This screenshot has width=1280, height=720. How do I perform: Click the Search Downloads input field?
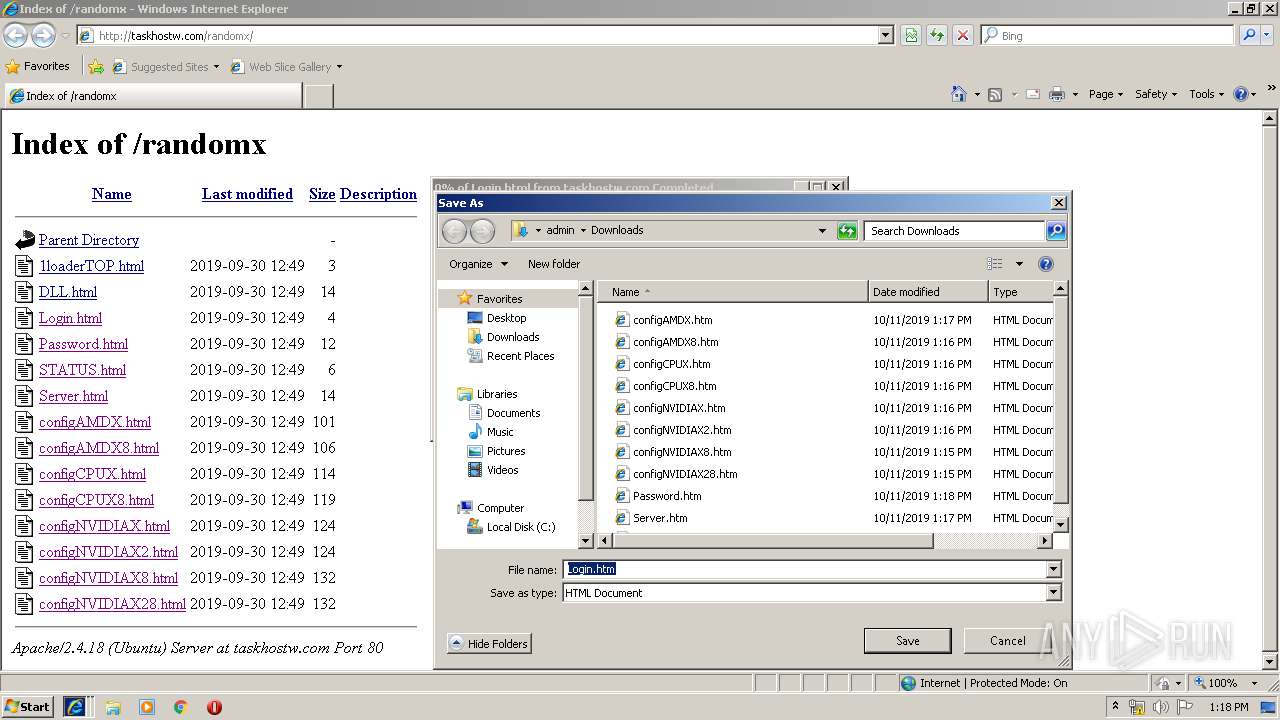pos(954,231)
